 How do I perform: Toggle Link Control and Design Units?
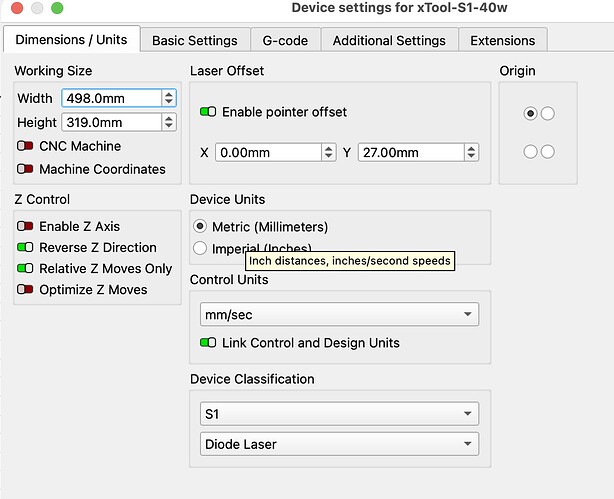(208, 343)
